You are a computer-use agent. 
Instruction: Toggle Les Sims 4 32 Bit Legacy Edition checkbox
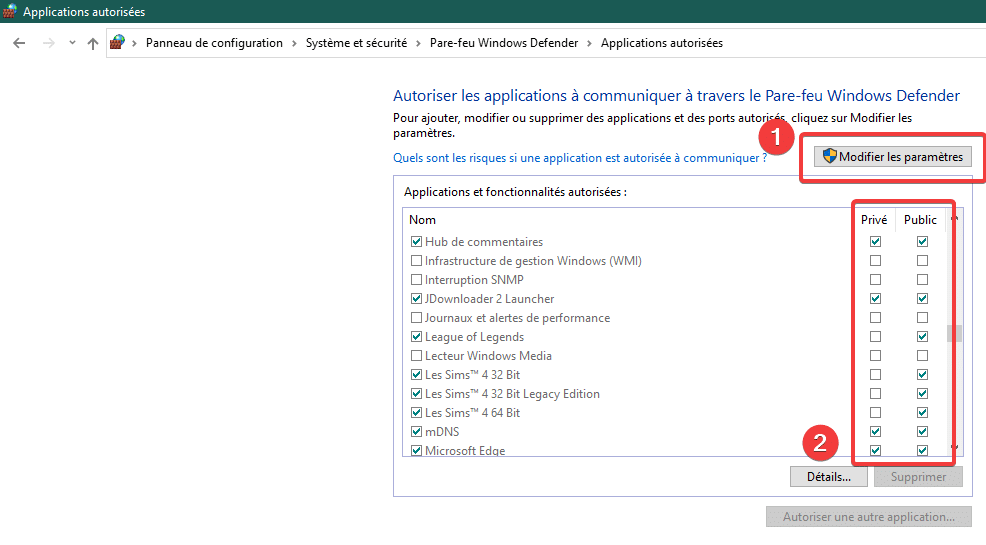416,394
